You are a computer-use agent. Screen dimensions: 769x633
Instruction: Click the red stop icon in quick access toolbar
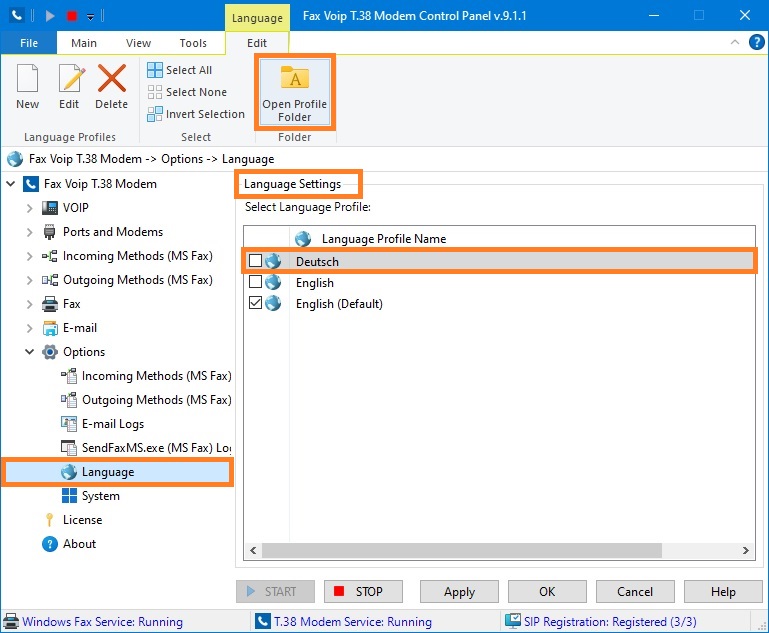coord(72,16)
